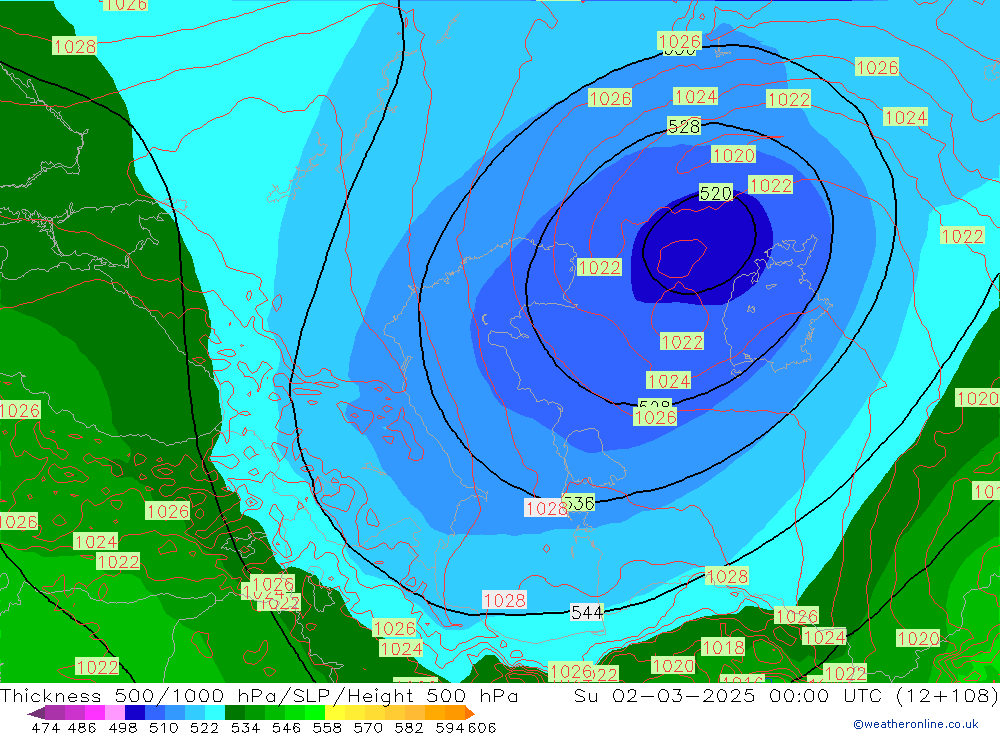Select the dark navy legend swatch above 510

point(135,713)
